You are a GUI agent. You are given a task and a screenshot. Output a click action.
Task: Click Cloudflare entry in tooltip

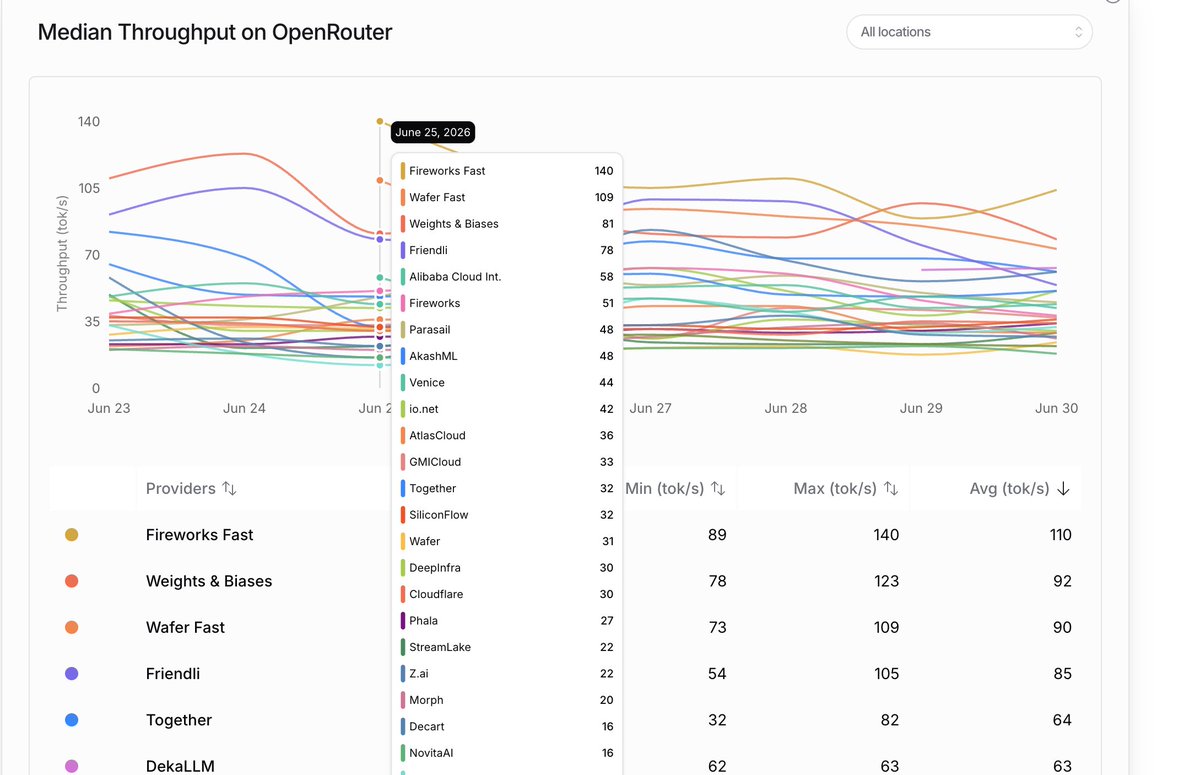[507, 594]
